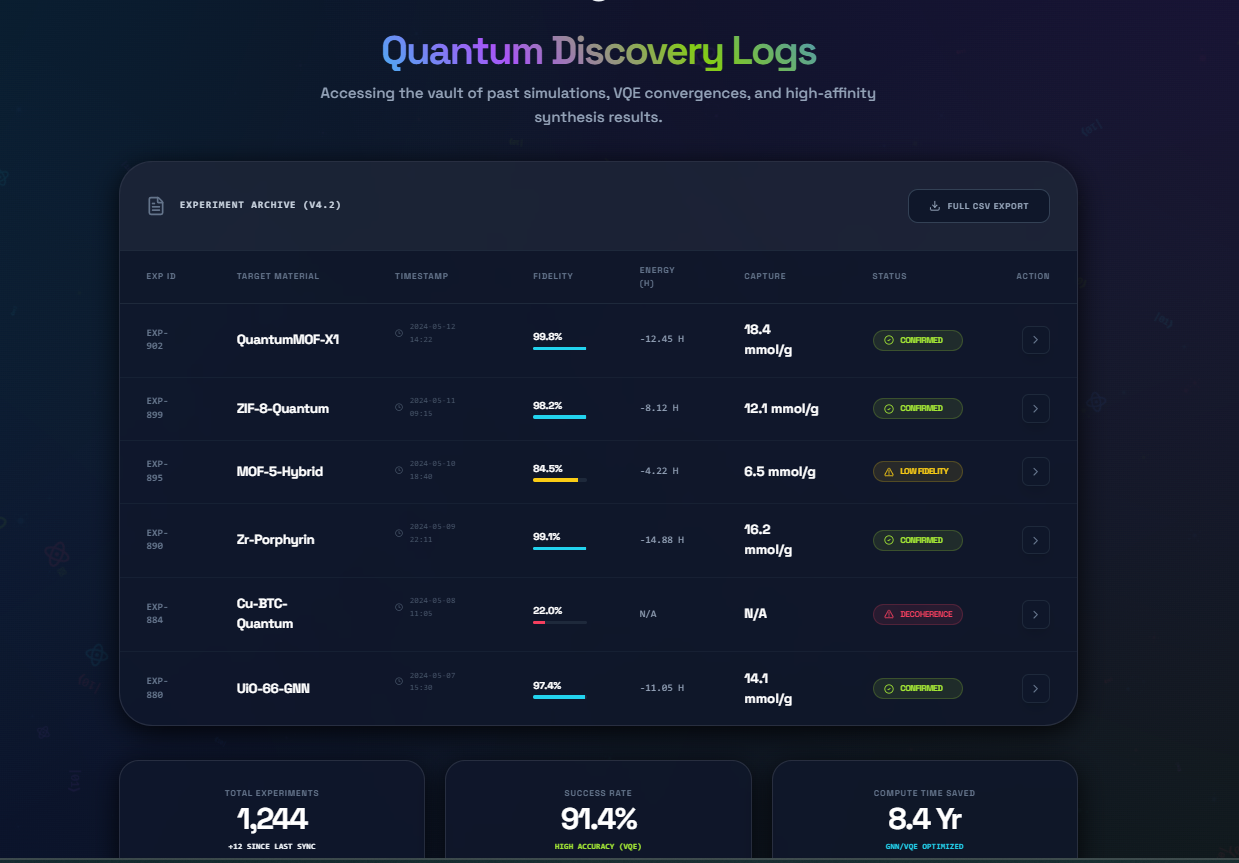Open details arrow for EXP-880 row
Image resolution: width=1239 pixels, height=863 pixels.
[x=1035, y=688]
